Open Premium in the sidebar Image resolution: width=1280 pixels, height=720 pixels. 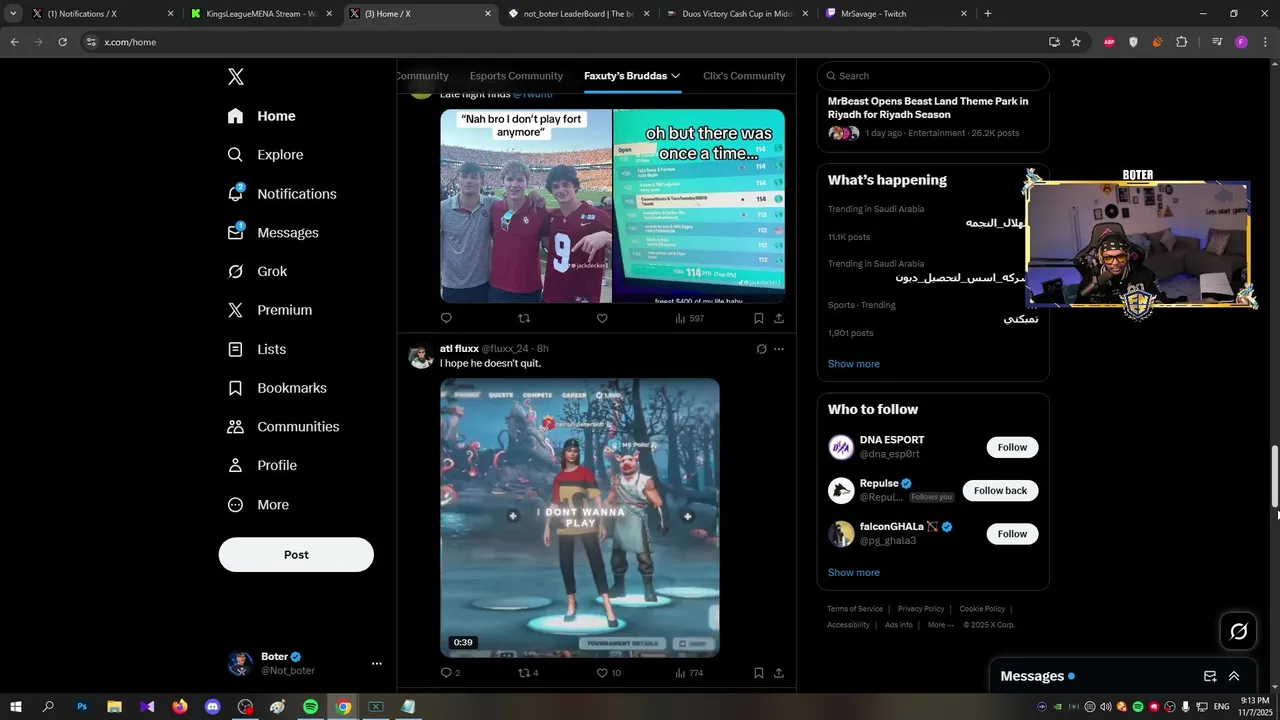coord(269,310)
